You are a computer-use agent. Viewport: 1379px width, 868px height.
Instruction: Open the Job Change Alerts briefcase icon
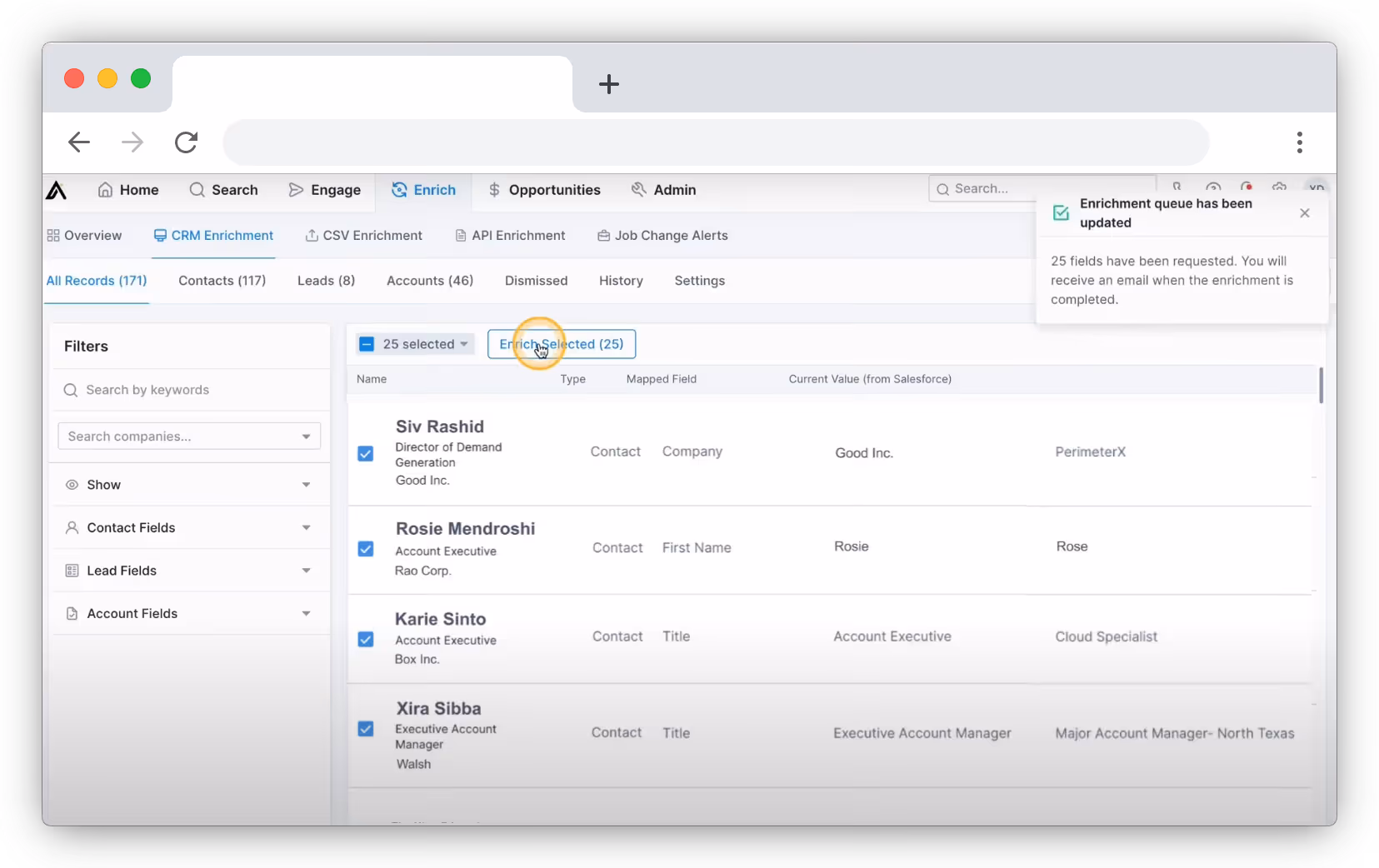(x=602, y=235)
